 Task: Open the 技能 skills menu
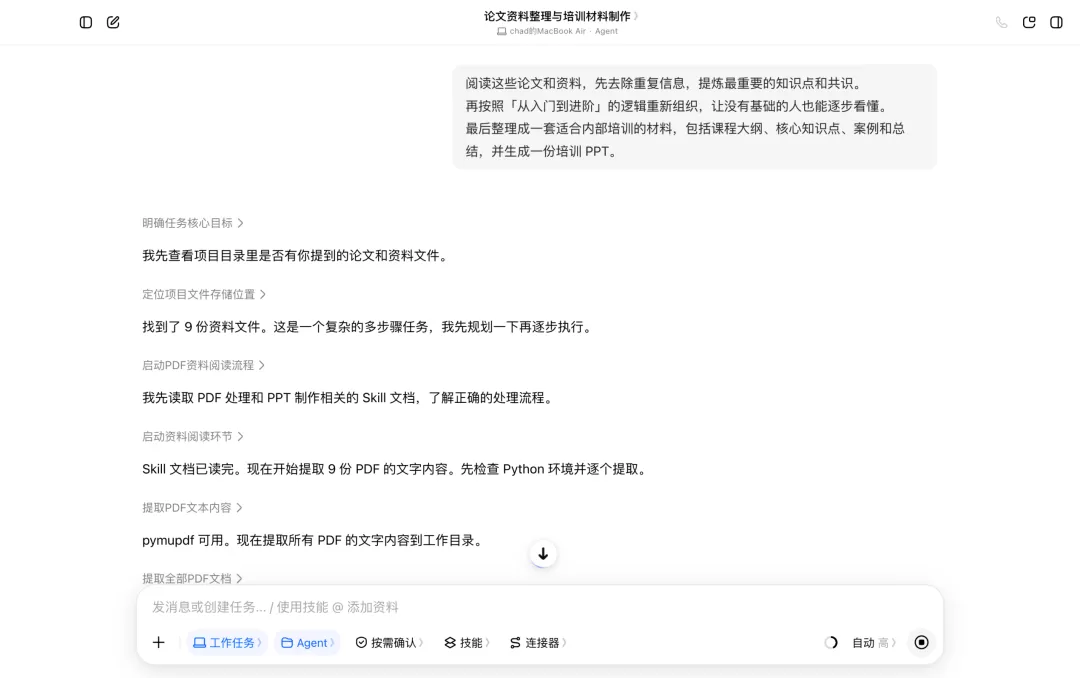466,642
